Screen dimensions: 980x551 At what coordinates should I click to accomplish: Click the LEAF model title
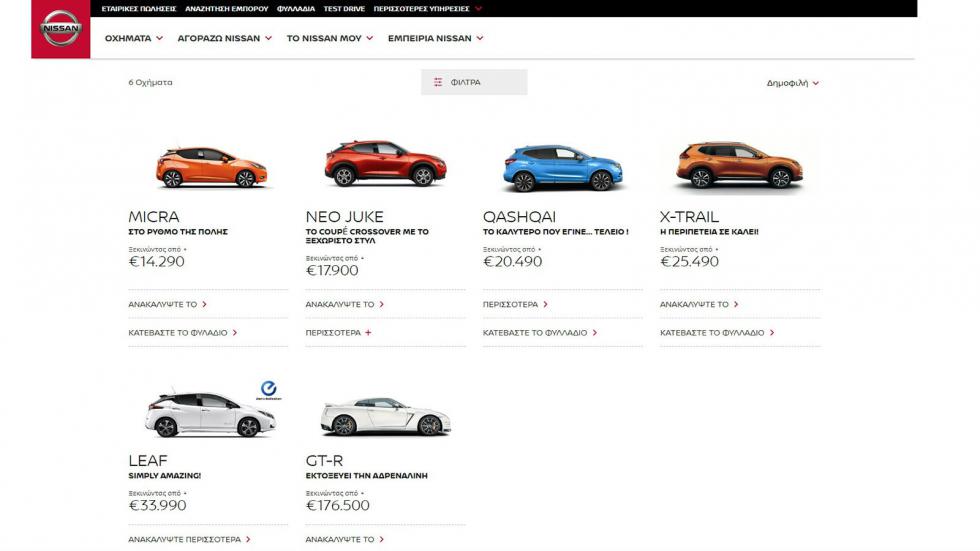click(x=148, y=460)
